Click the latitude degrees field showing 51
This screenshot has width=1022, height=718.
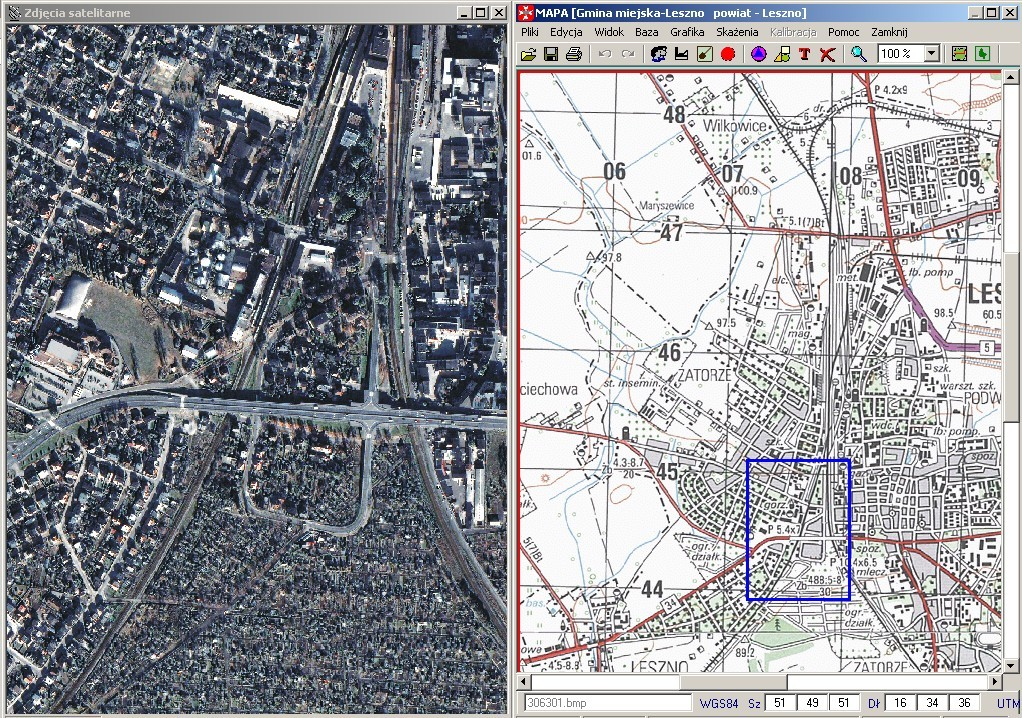pyautogui.click(x=780, y=703)
